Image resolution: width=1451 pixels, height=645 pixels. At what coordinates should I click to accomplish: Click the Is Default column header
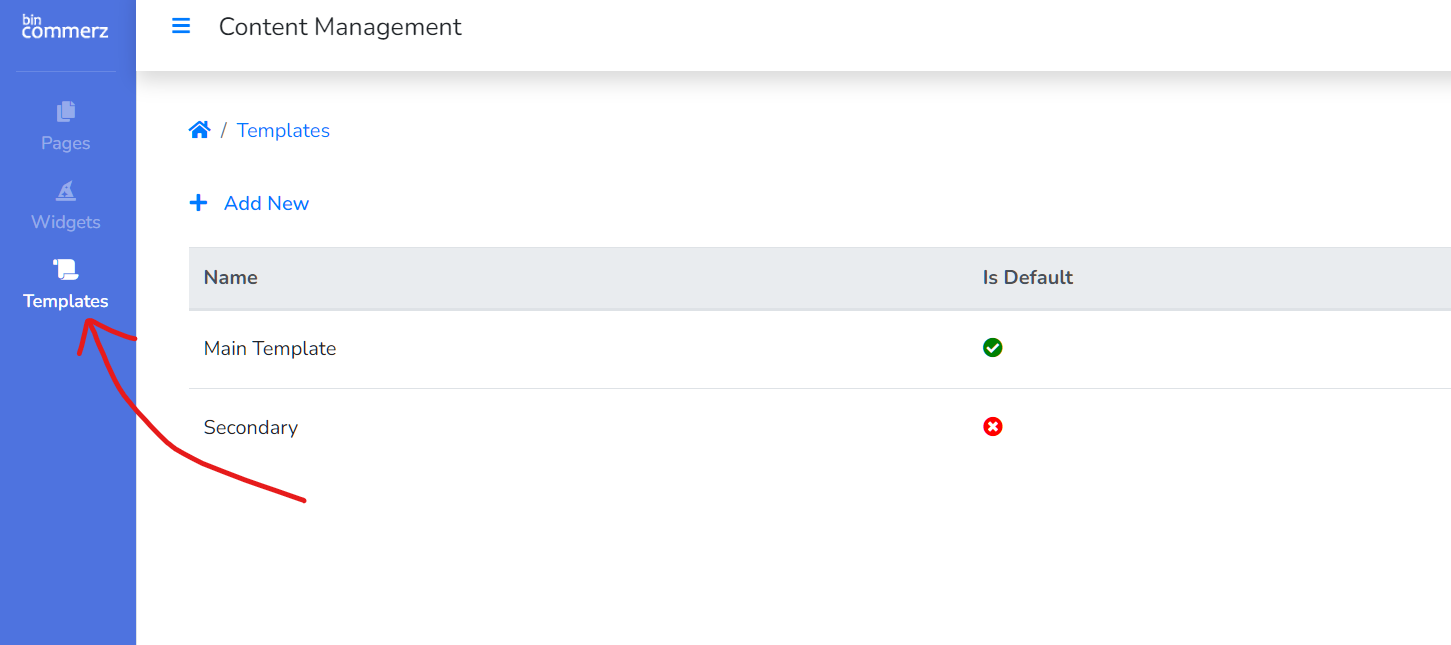point(1027,277)
